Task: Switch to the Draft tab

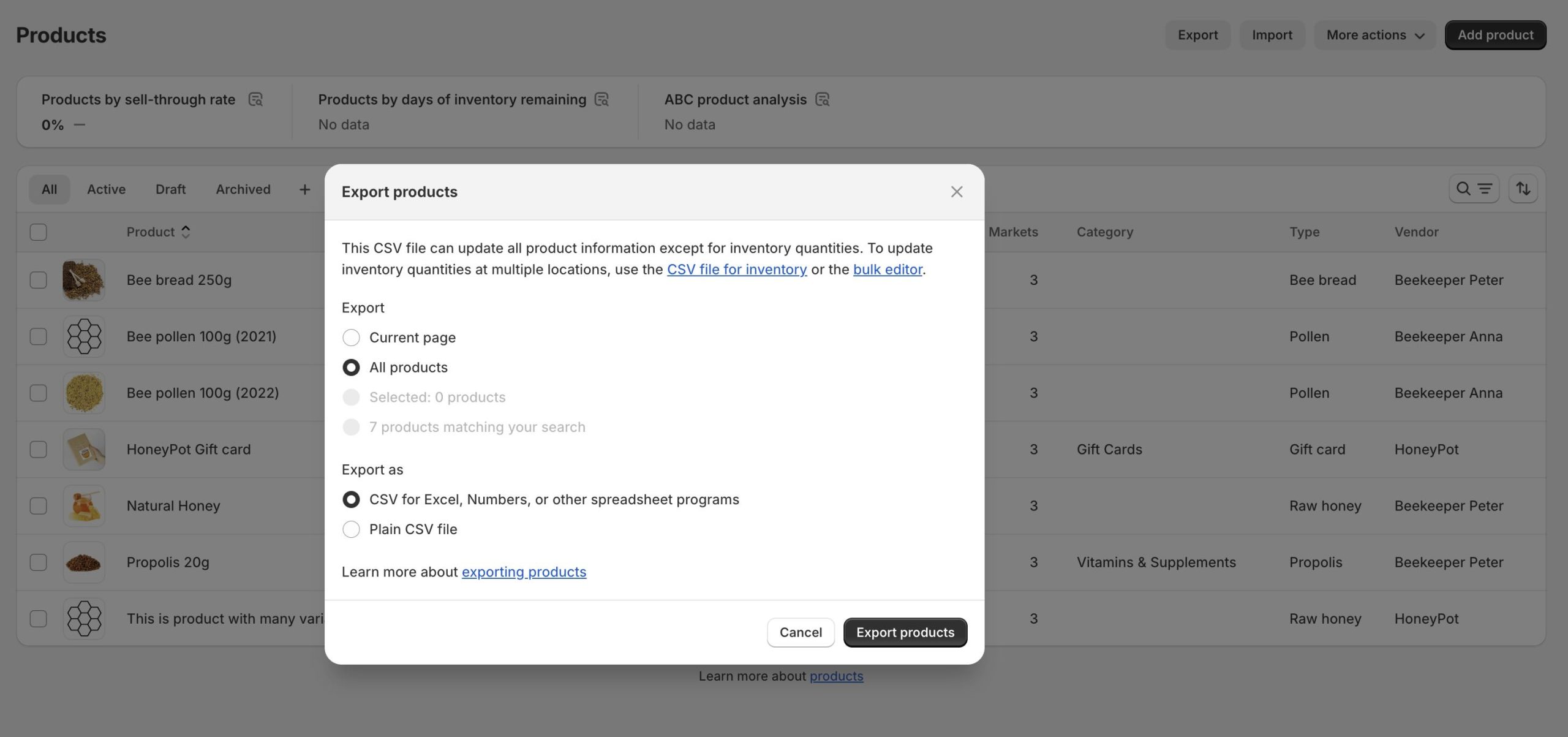Action: [x=170, y=189]
